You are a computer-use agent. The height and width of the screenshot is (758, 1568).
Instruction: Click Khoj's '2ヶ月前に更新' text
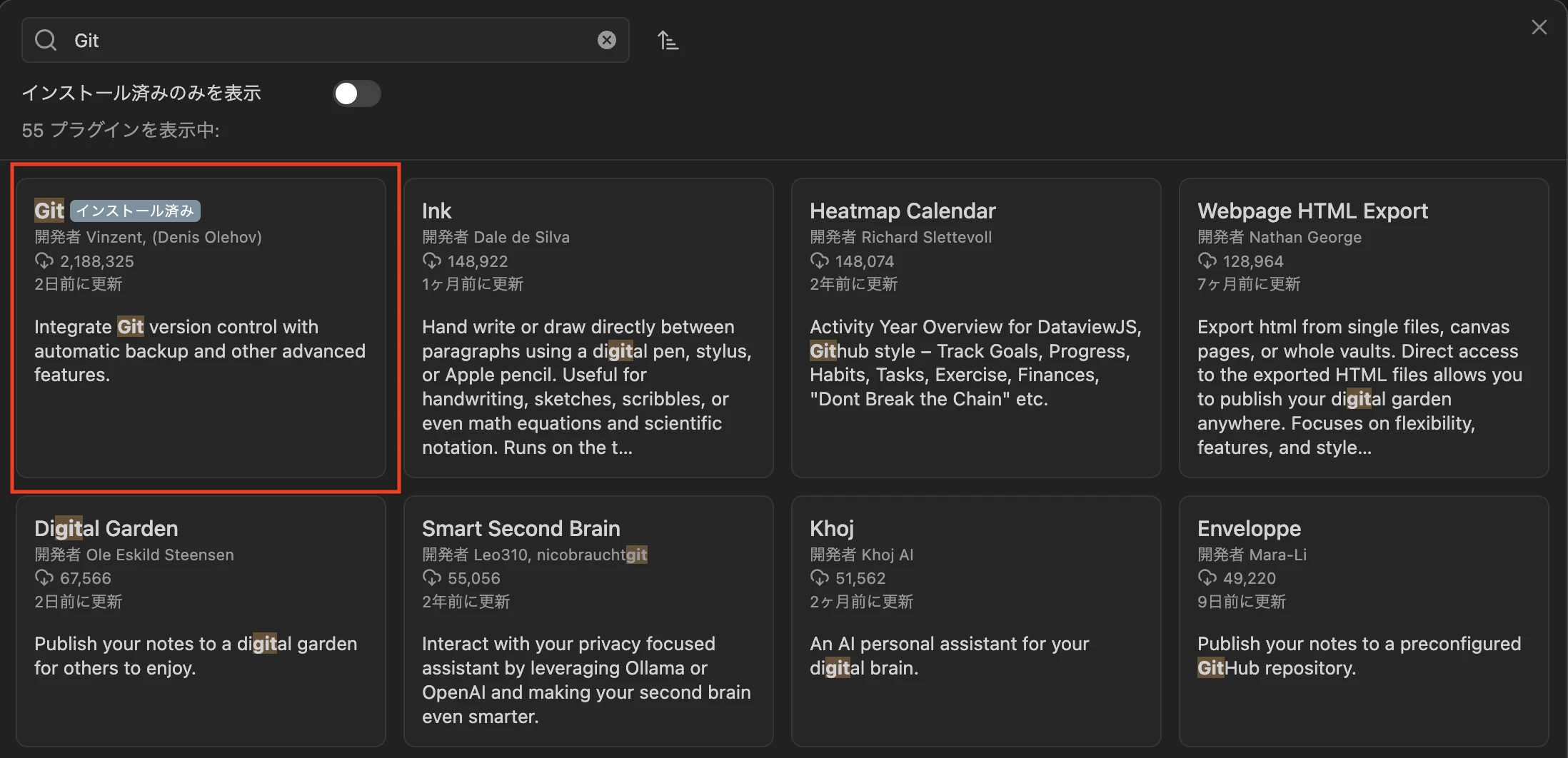click(862, 602)
